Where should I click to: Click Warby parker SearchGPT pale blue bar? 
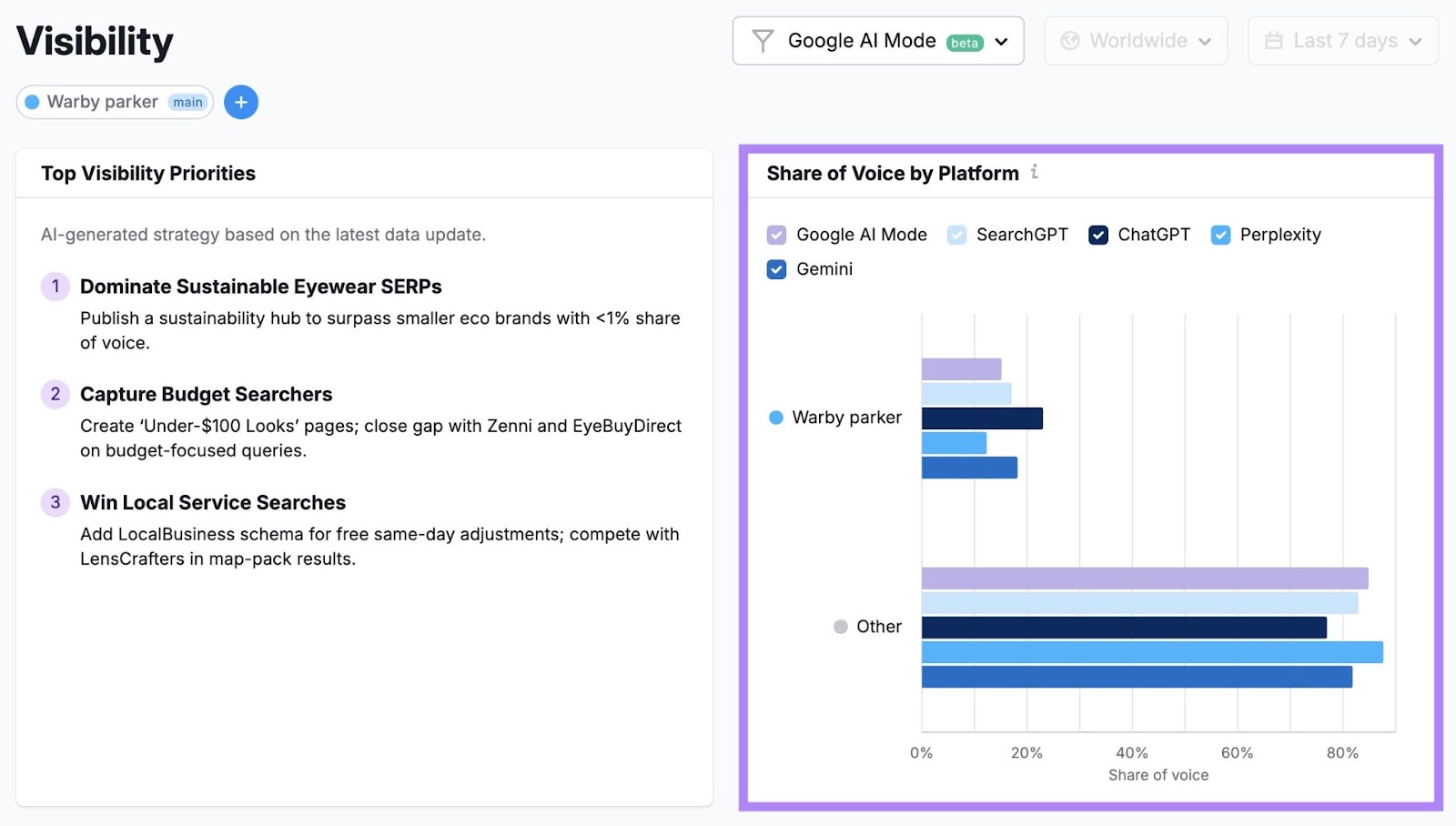pos(966,394)
